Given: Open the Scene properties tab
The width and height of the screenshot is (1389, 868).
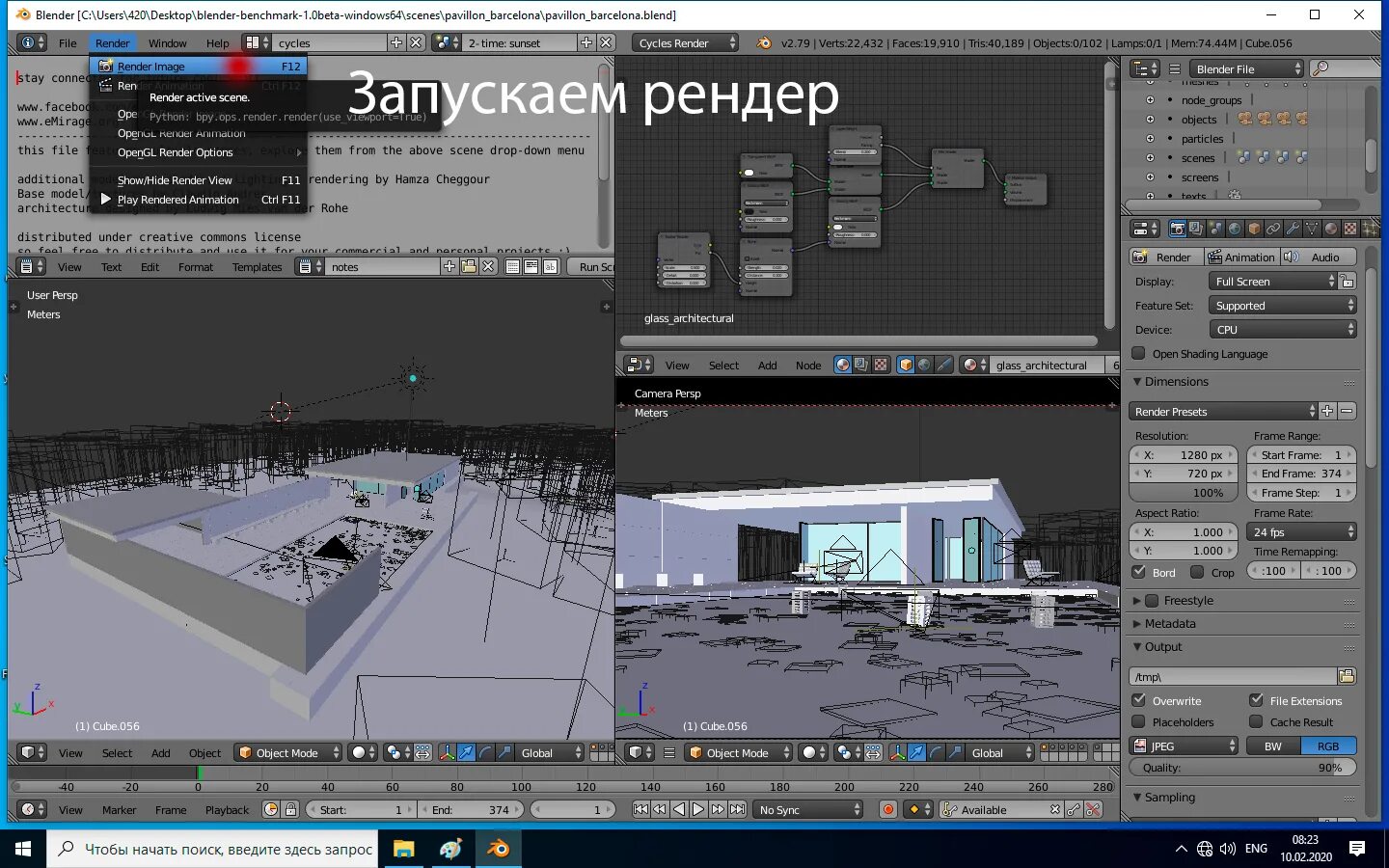Looking at the screenshot, I should click(1215, 229).
